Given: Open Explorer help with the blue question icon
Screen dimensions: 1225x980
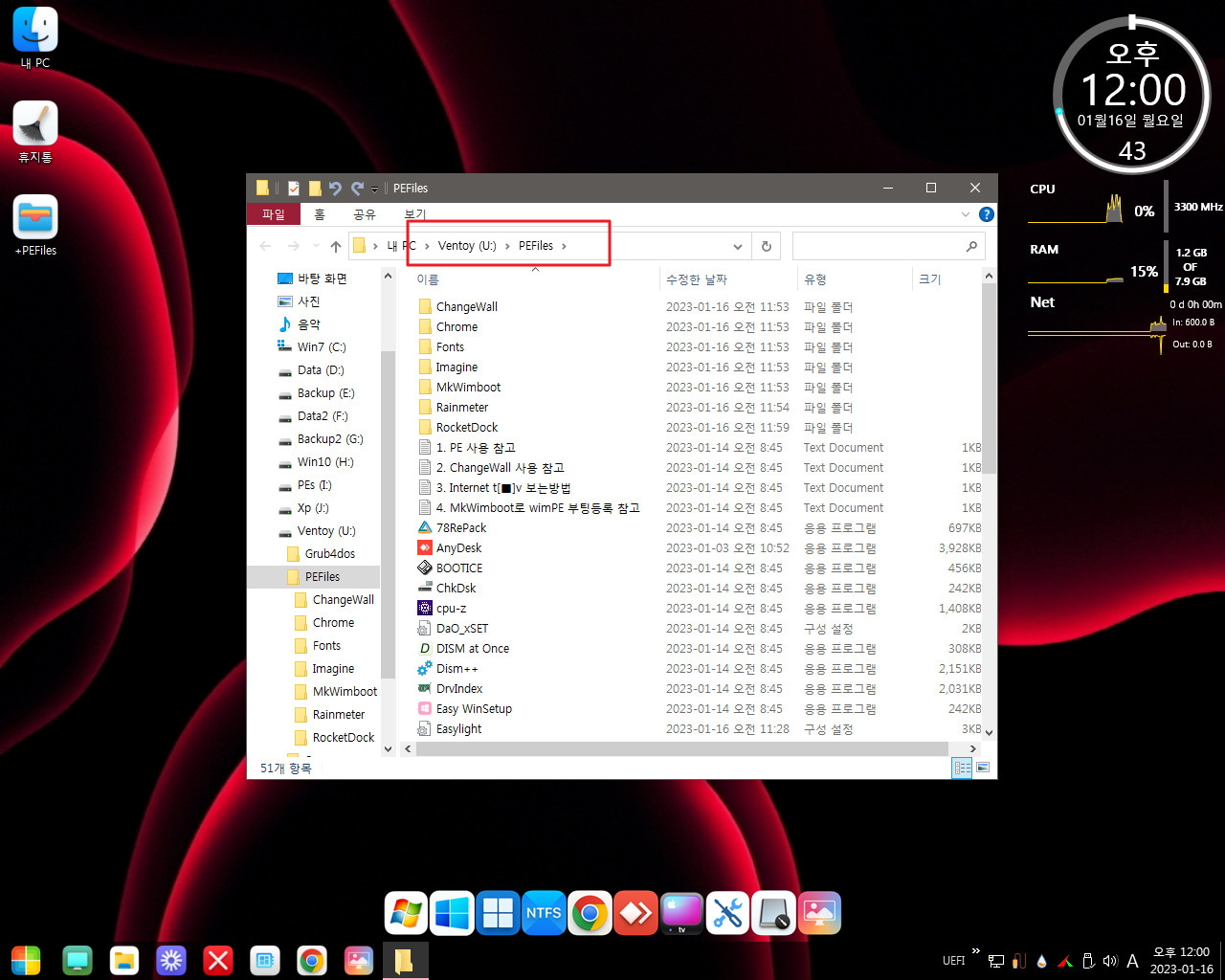Looking at the screenshot, I should (x=987, y=214).
